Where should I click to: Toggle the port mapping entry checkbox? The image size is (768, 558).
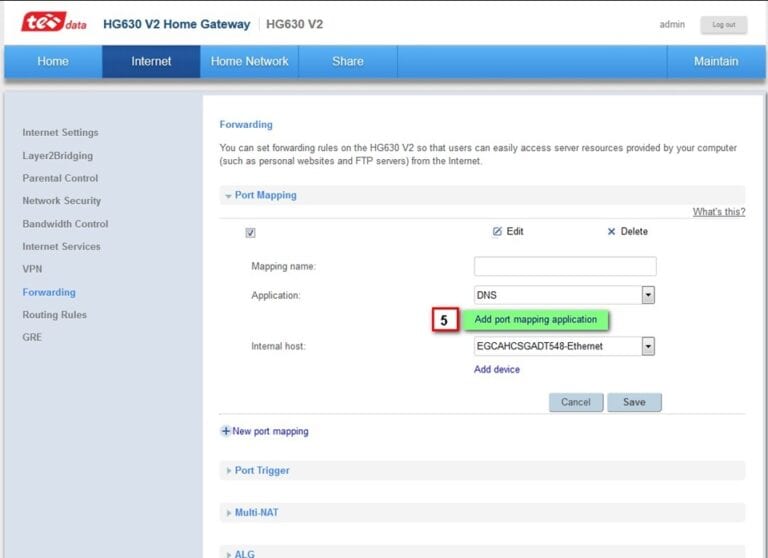point(250,232)
